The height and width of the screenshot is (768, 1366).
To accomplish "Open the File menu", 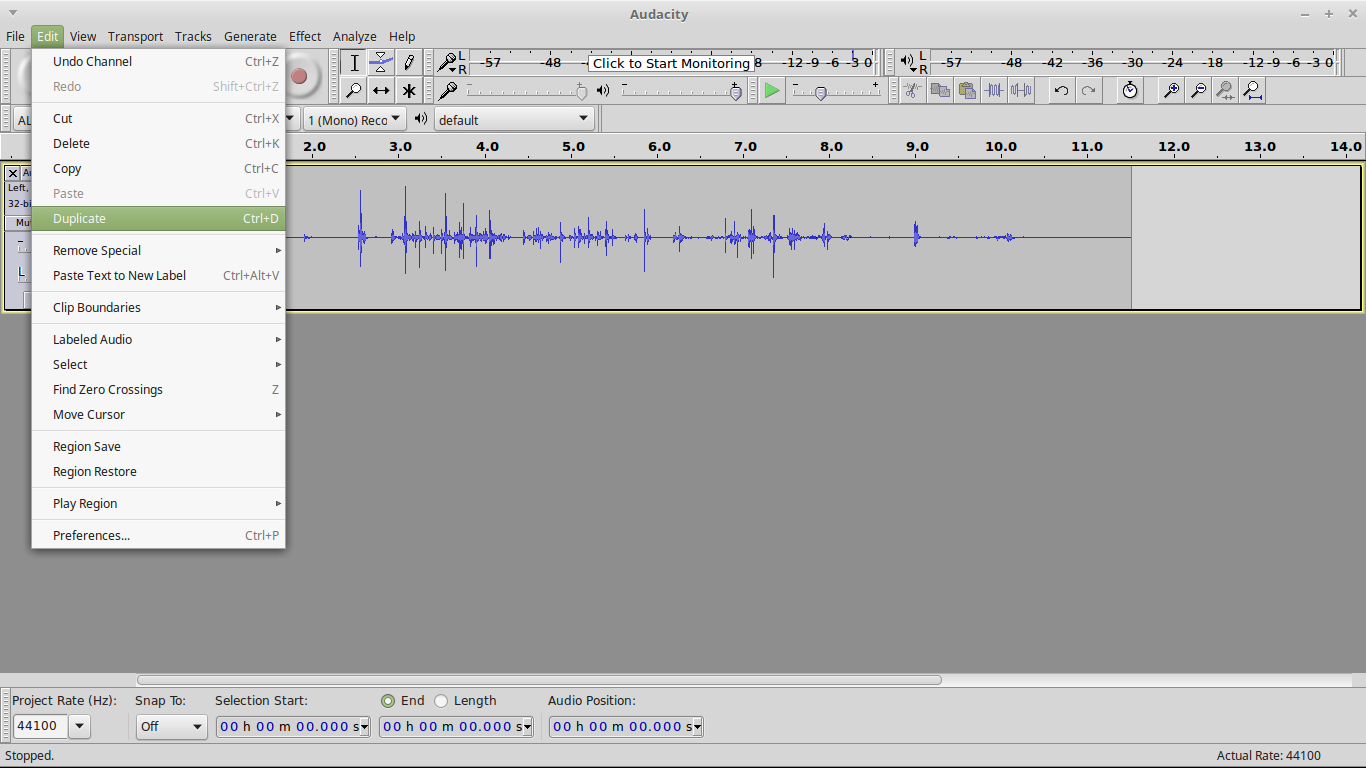I will click(x=15, y=36).
